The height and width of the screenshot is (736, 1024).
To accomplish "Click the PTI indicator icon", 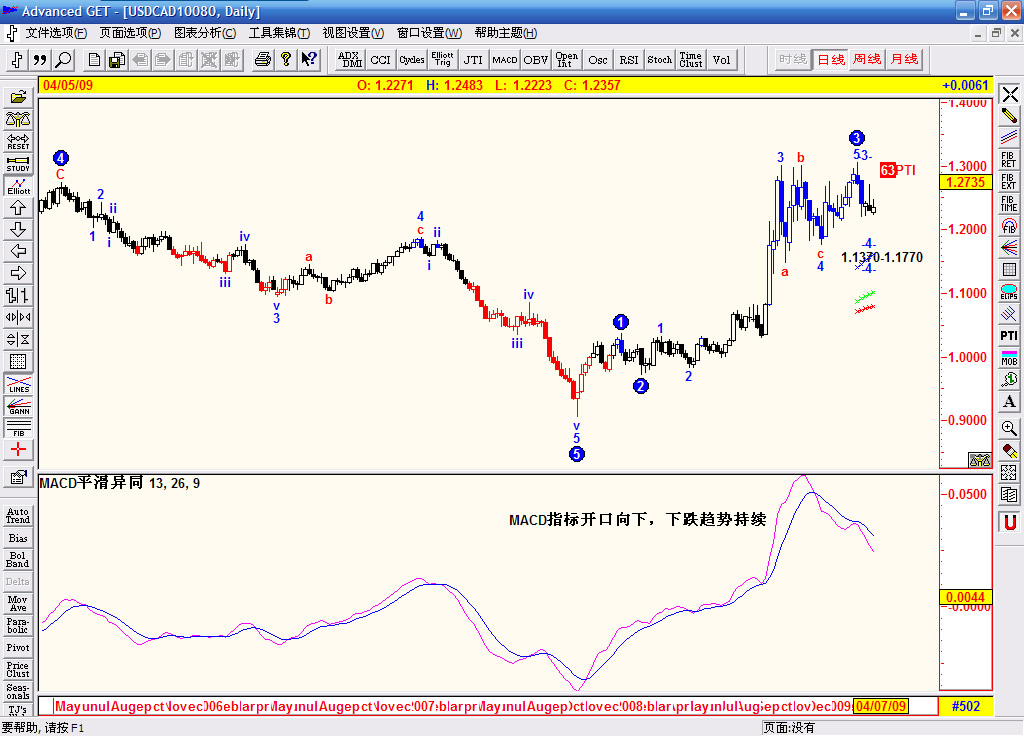I will click(1008, 335).
